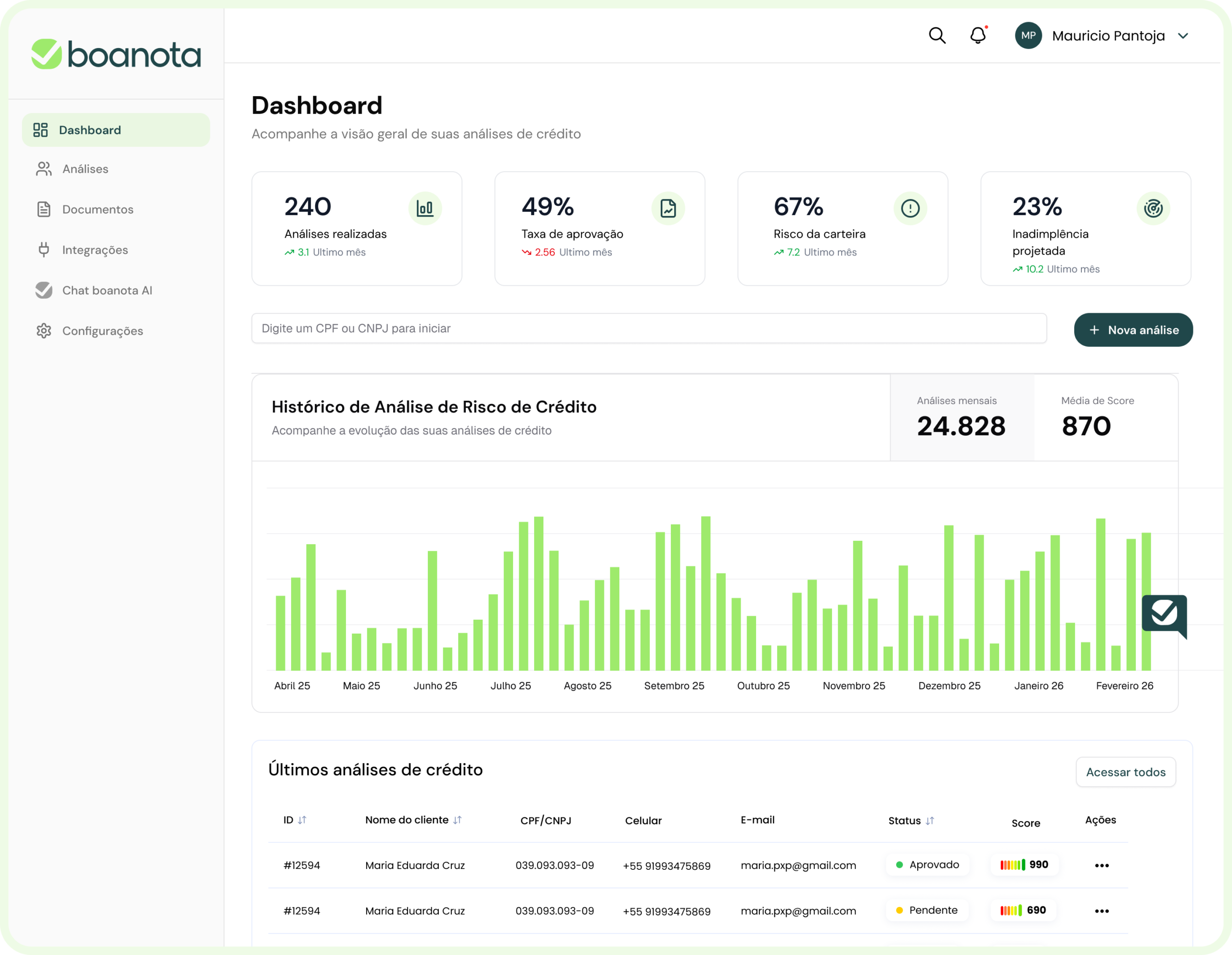Expand the Mauricio Pantoja account dropdown
This screenshot has width=1232, height=955.
coord(1183,36)
